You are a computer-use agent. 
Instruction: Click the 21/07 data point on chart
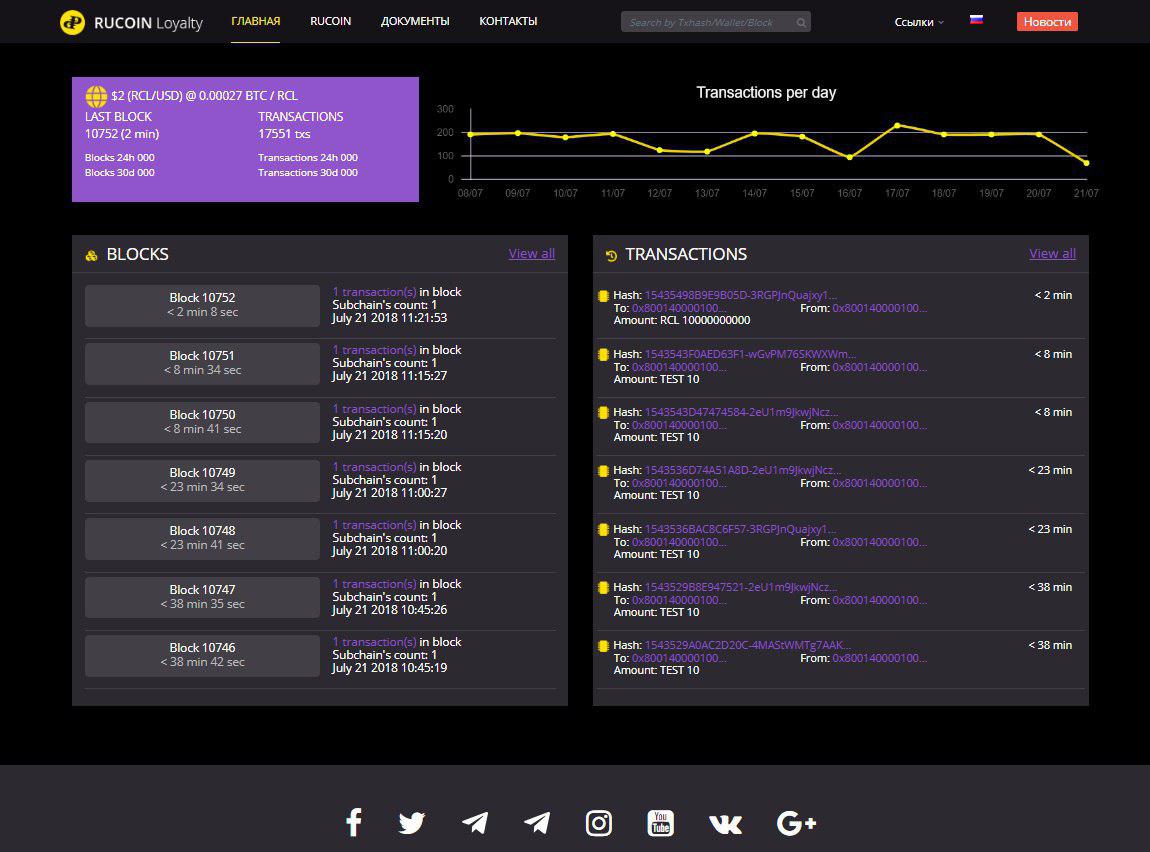1086,163
